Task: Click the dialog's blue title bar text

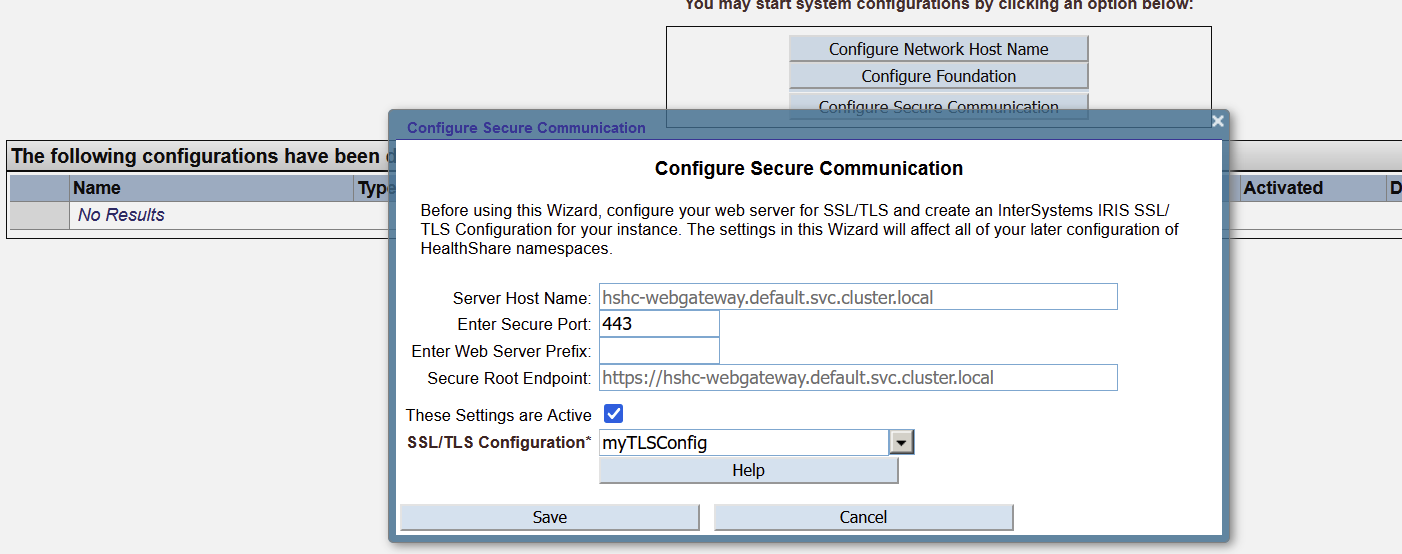Action: [526, 128]
